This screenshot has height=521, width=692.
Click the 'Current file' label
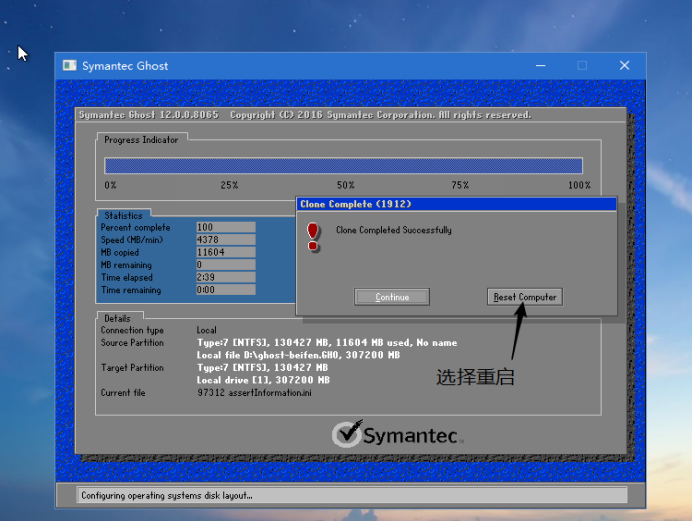click(x=123, y=393)
